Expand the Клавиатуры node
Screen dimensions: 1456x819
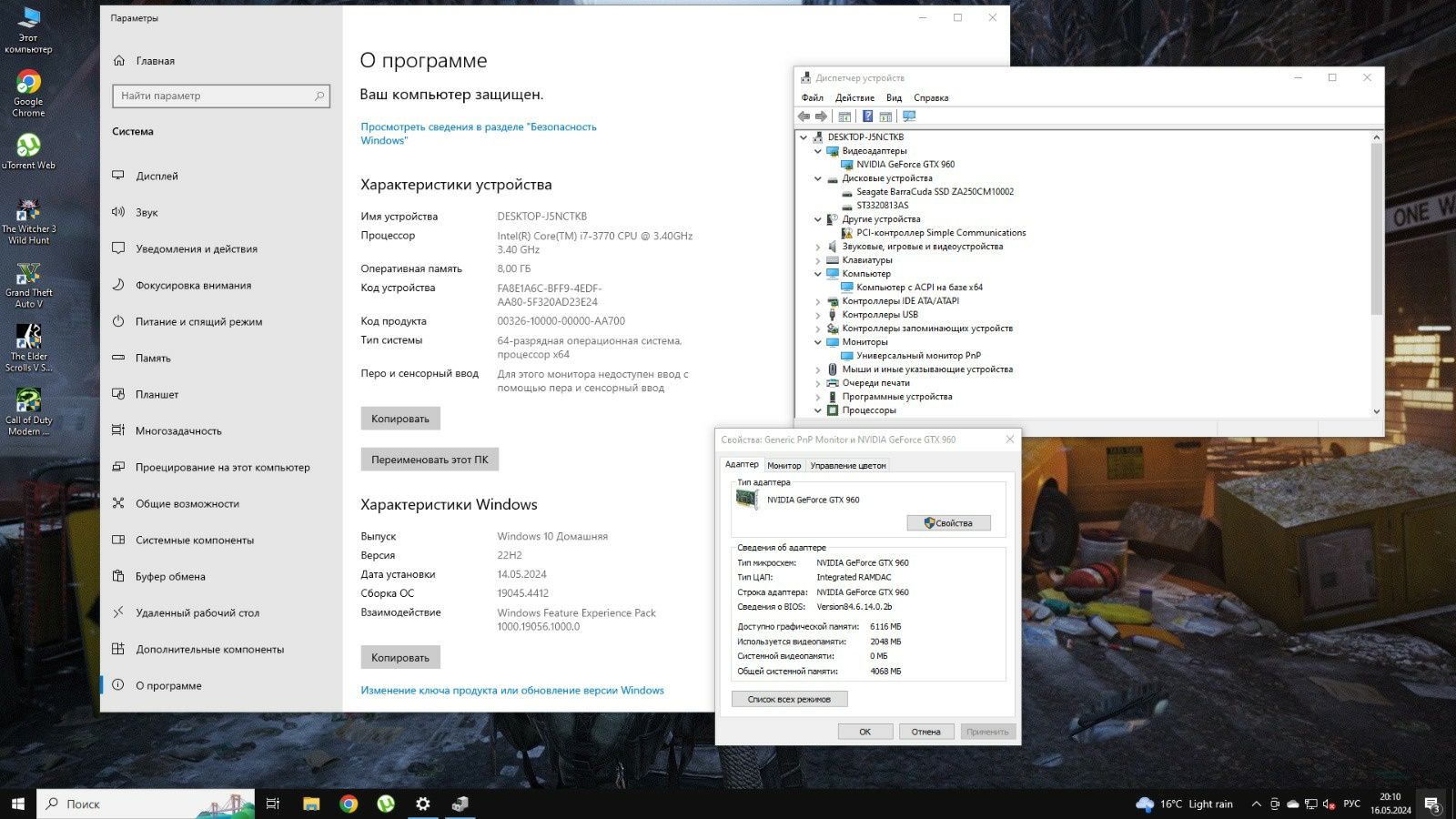tap(817, 260)
